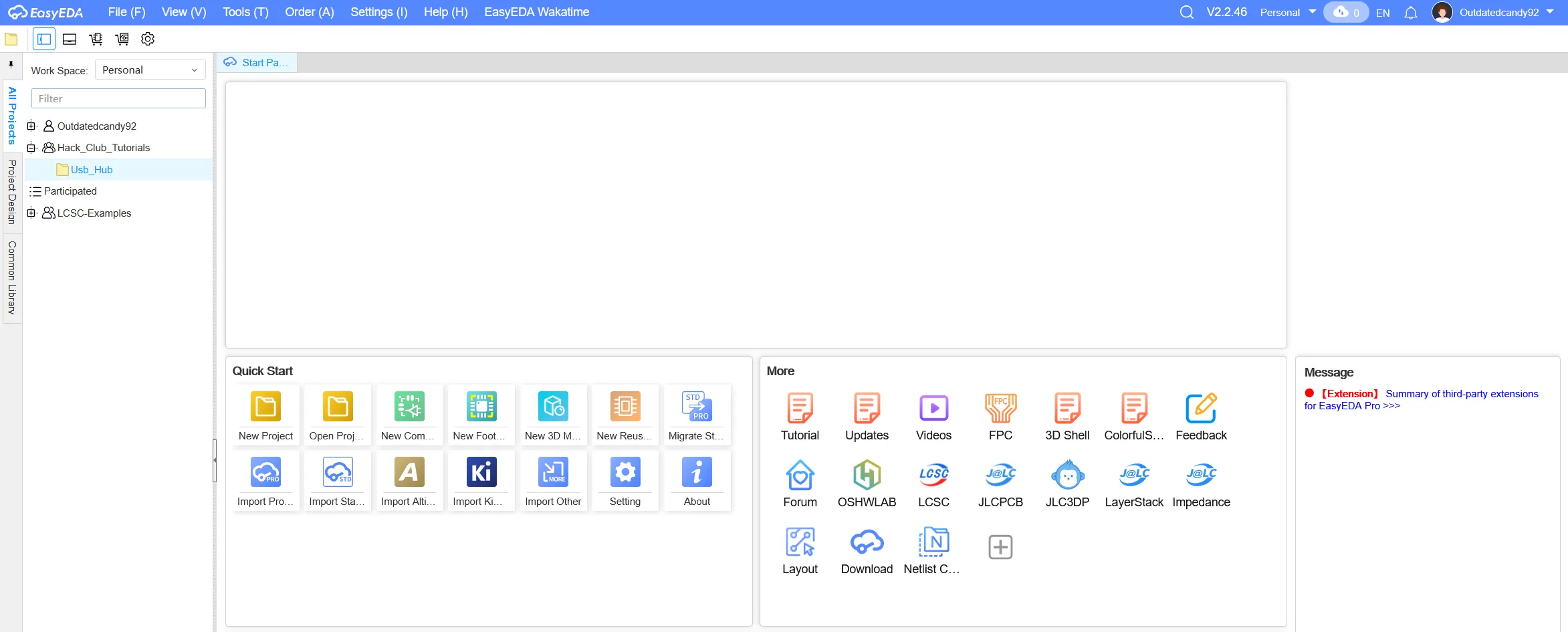Viewport: 1568px width, 632px height.
Task: Open the Tools menu
Action: [245, 12]
